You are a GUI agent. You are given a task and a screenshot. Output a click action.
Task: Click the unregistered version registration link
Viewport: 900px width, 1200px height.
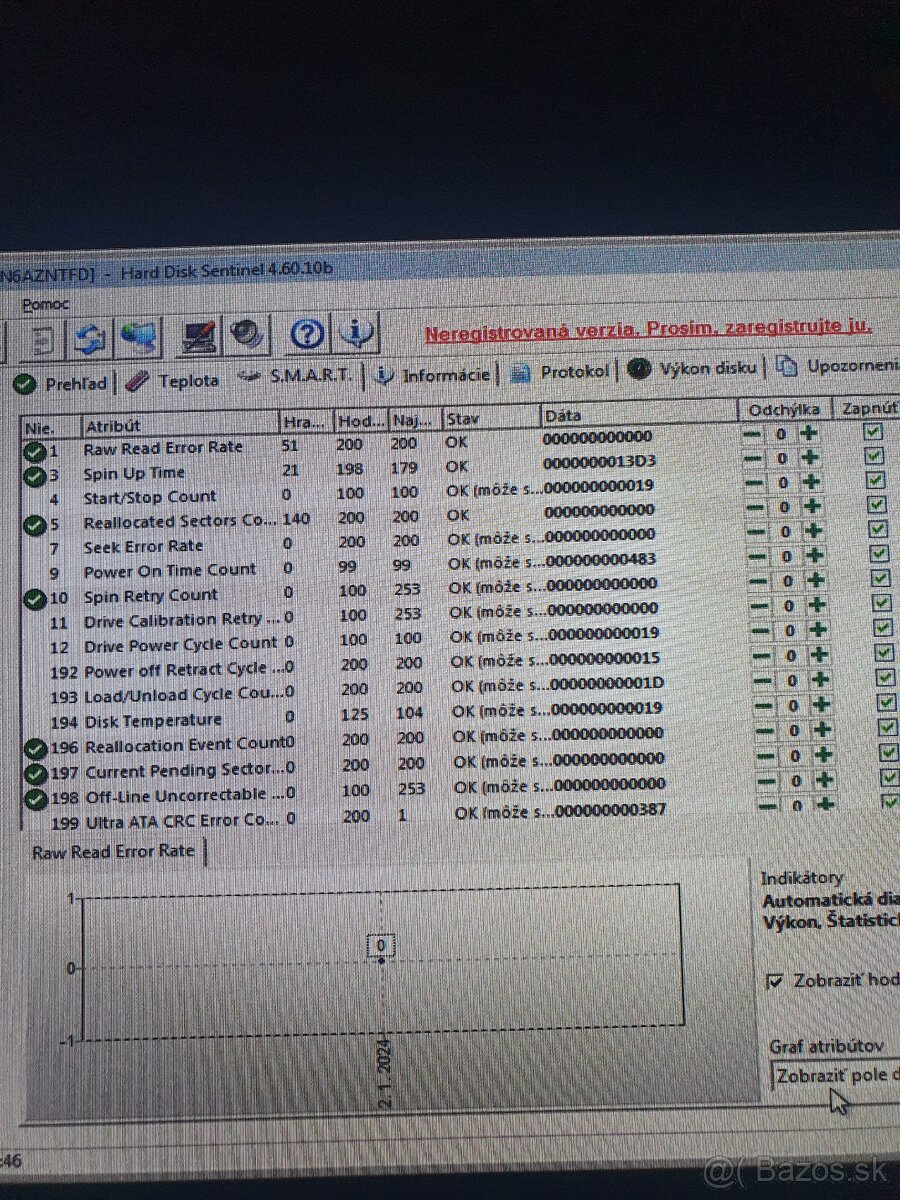pyautogui.click(x=648, y=329)
